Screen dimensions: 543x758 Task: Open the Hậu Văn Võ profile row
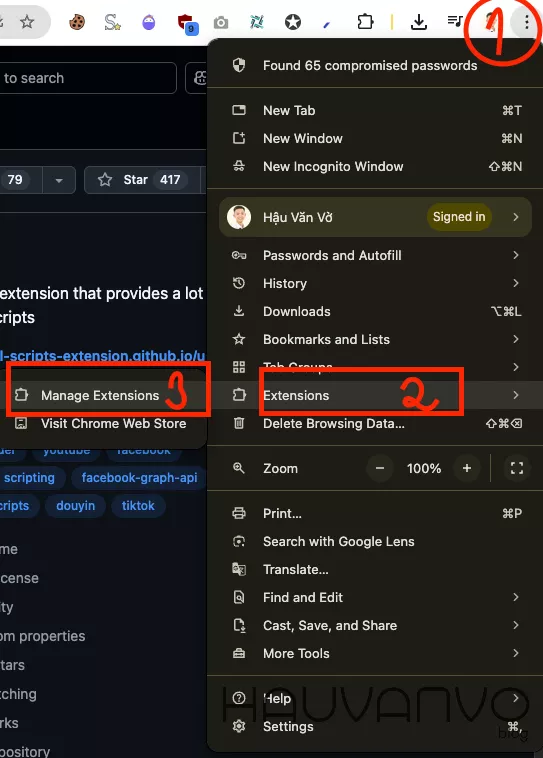pos(375,217)
